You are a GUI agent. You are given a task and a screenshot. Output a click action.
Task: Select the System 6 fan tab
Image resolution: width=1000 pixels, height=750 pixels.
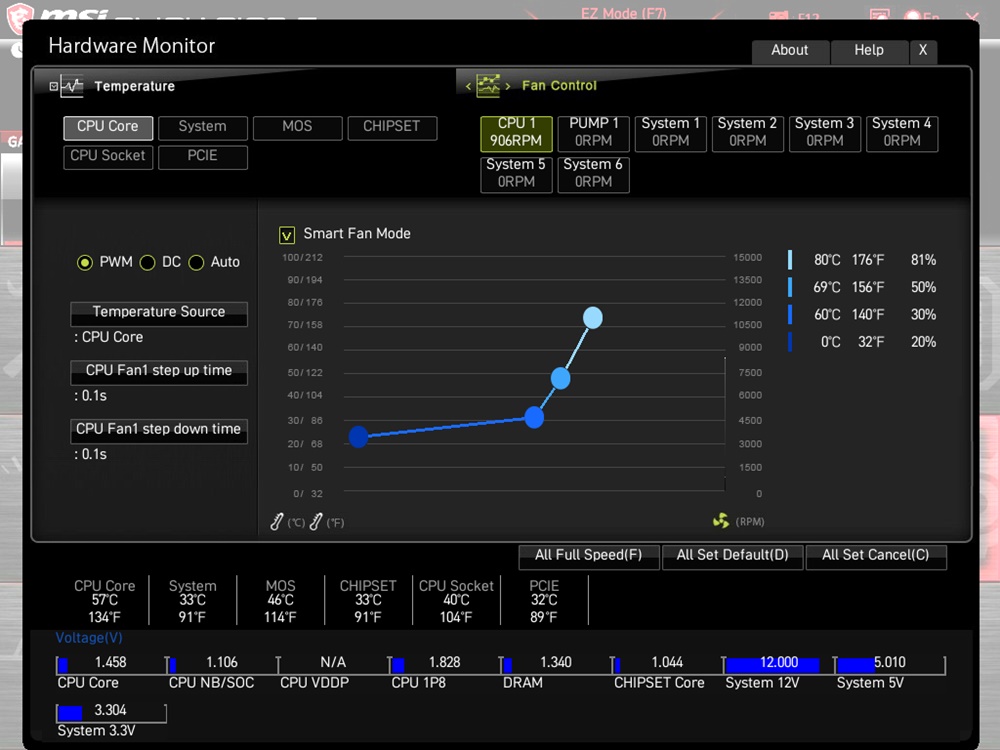[594, 174]
